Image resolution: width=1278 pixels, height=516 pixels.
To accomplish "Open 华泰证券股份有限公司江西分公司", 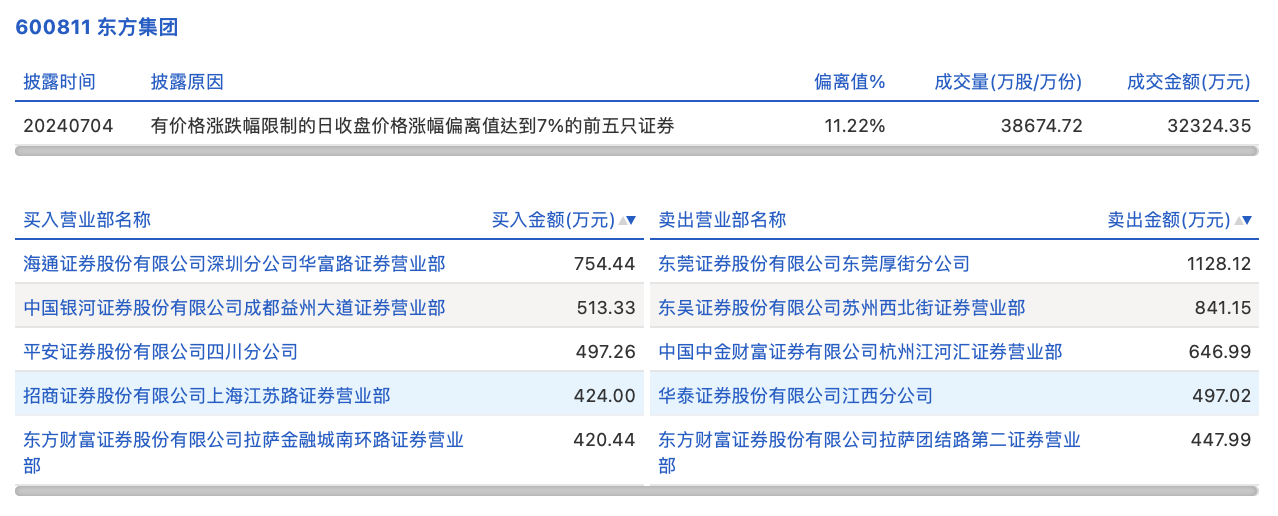I will coord(796,396).
